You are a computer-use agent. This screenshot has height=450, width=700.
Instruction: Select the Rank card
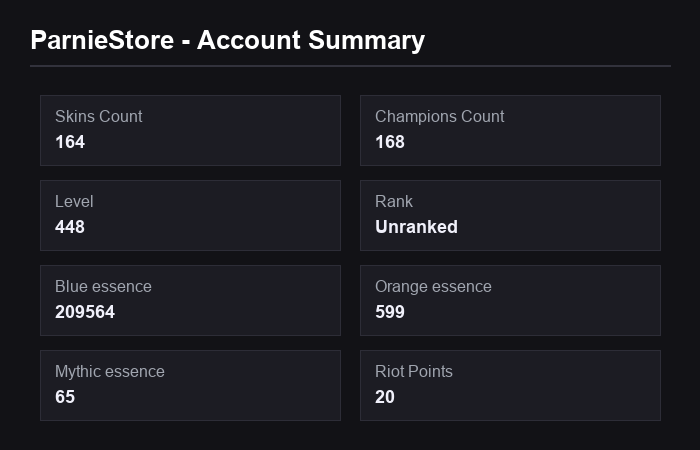click(510, 215)
